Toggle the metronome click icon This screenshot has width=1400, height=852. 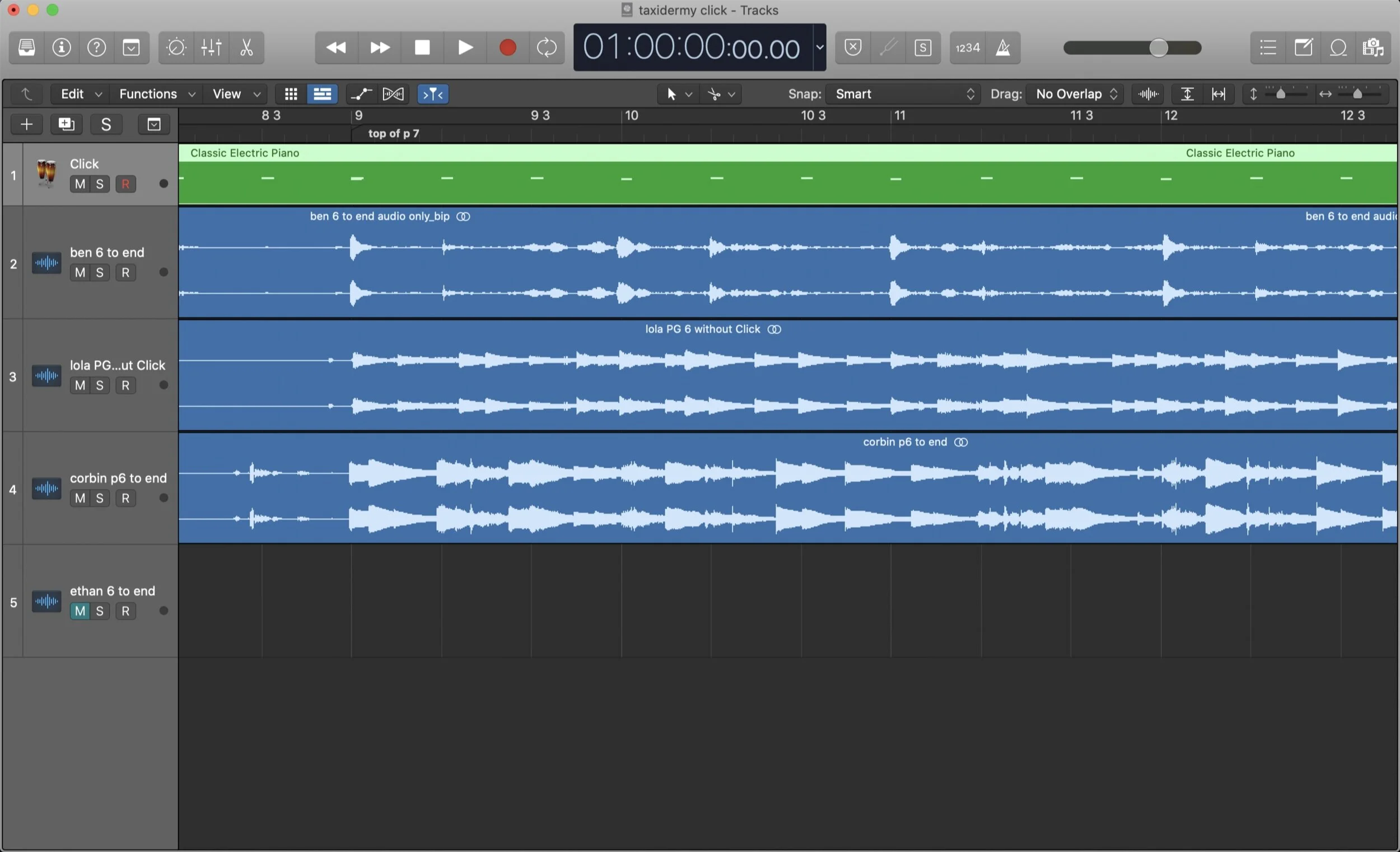click(1003, 47)
